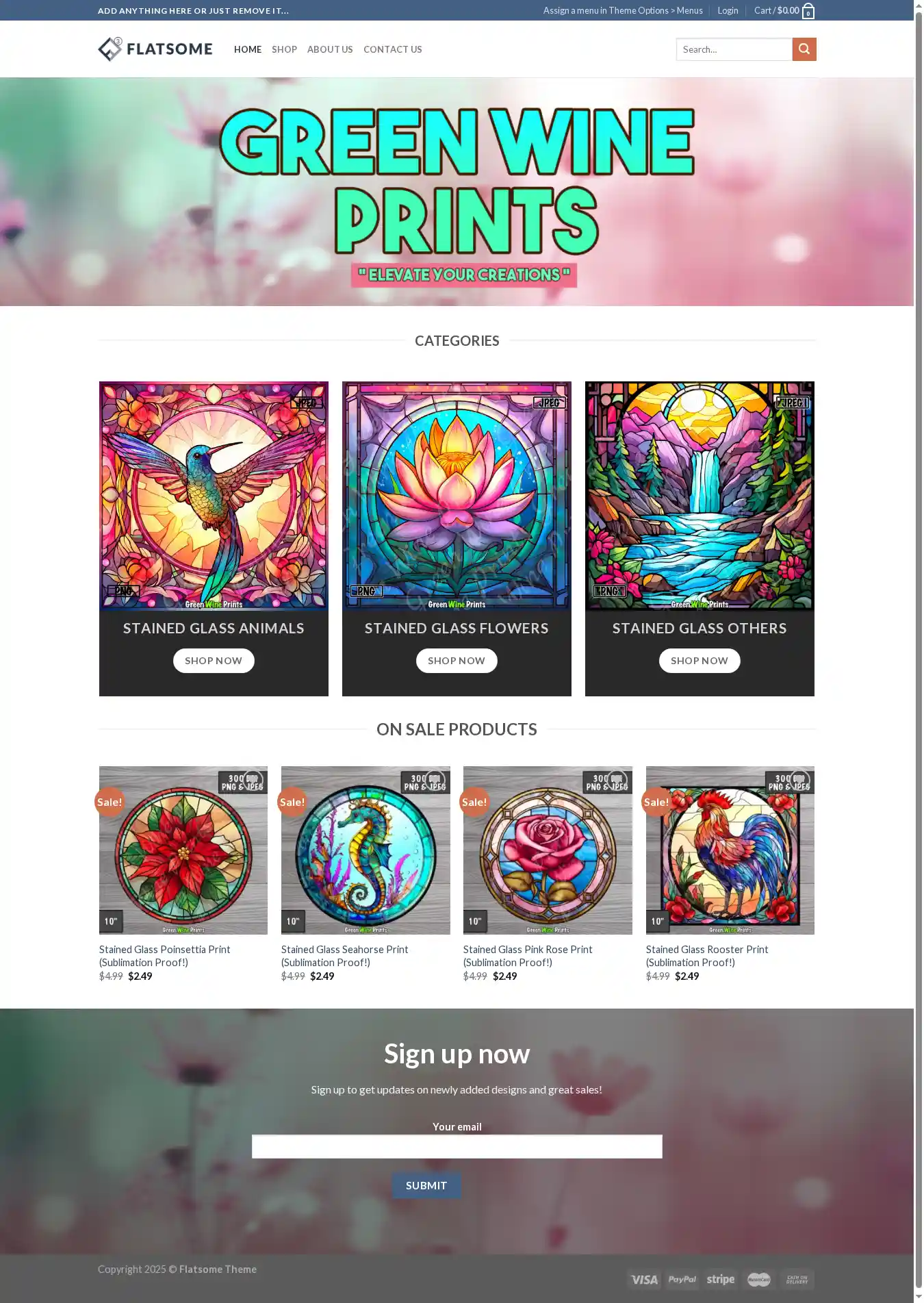This screenshot has height=1303, width=924.
Task: Click wishlist heart on Seahorse Print
Action: coord(435,781)
